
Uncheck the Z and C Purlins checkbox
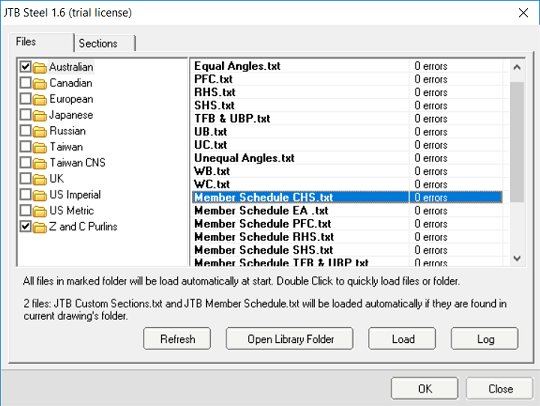pyautogui.click(x=26, y=226)
